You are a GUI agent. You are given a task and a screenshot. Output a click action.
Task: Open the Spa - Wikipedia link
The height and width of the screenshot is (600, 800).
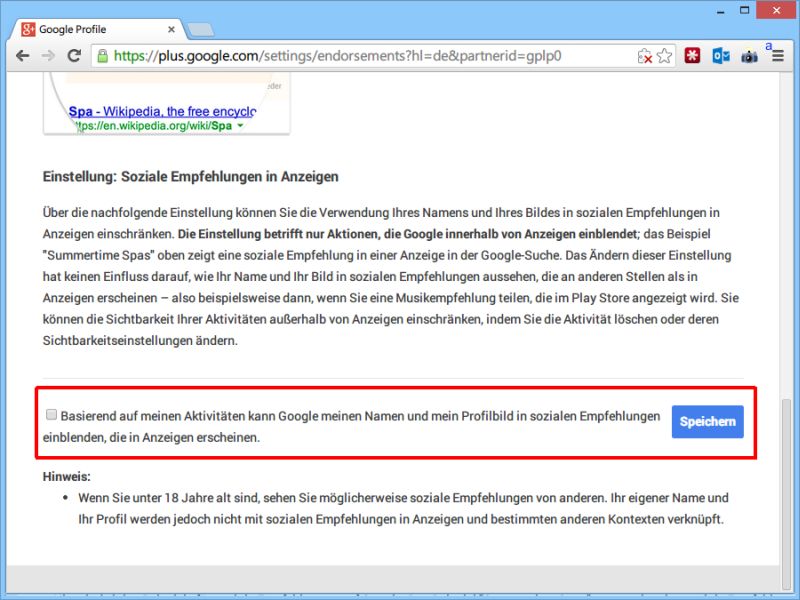162,111
